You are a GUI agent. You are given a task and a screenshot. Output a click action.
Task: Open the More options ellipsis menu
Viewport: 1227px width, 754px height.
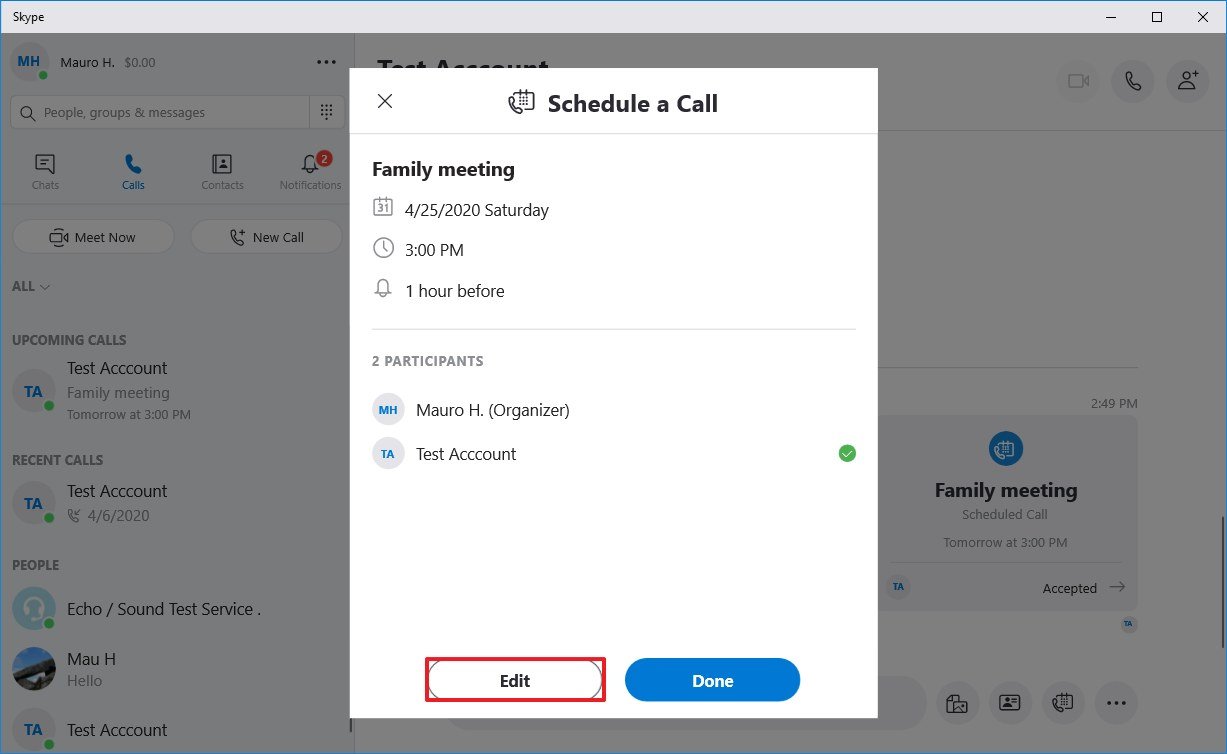coord(327,62)
